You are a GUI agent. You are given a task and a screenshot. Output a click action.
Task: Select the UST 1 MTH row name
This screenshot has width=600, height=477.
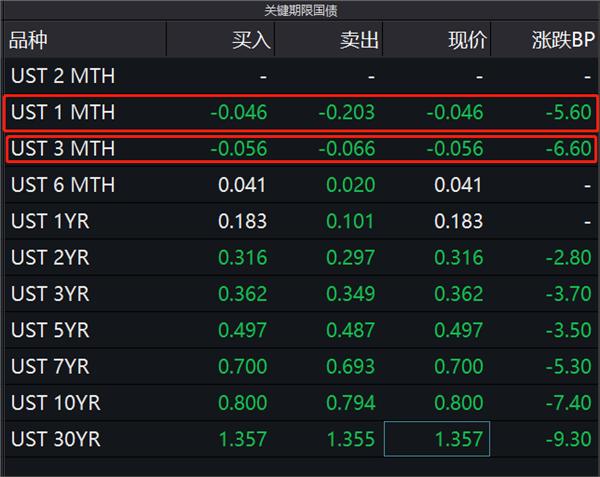pyautogui.click(x=63, y=112)
